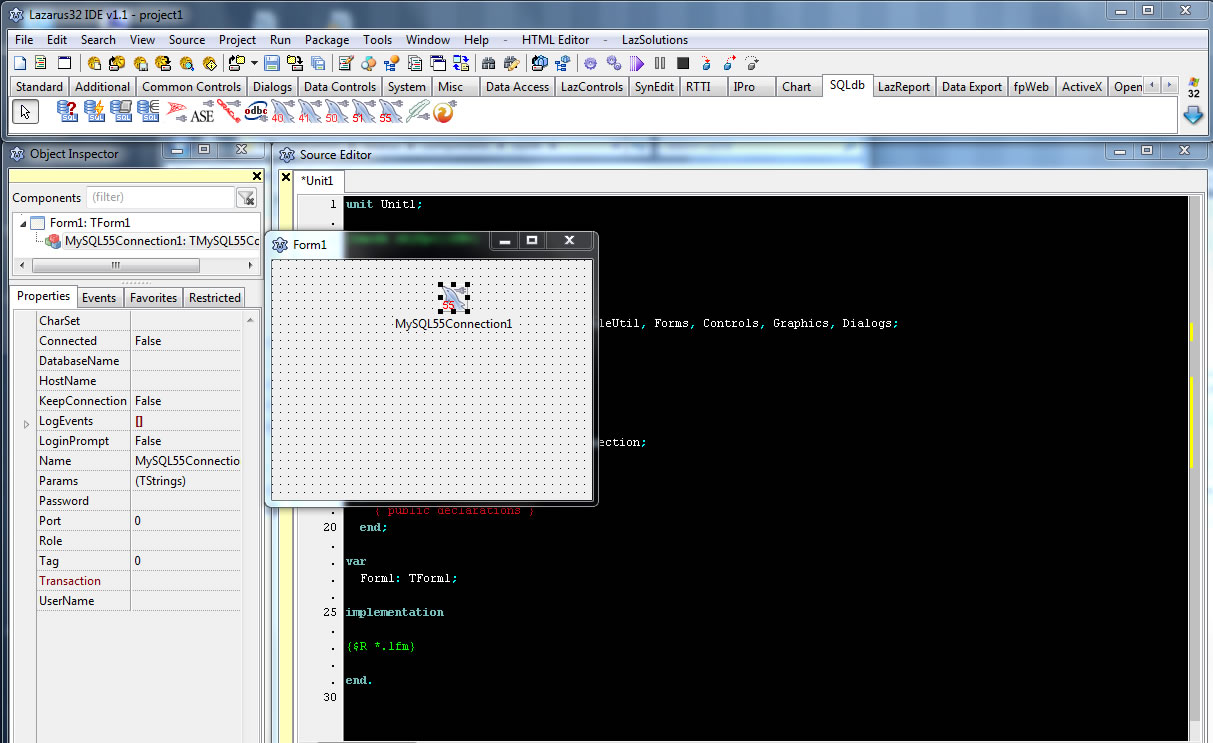Click the clear filter funnel button
1213x743 pixels.
(x=246, y=198)
